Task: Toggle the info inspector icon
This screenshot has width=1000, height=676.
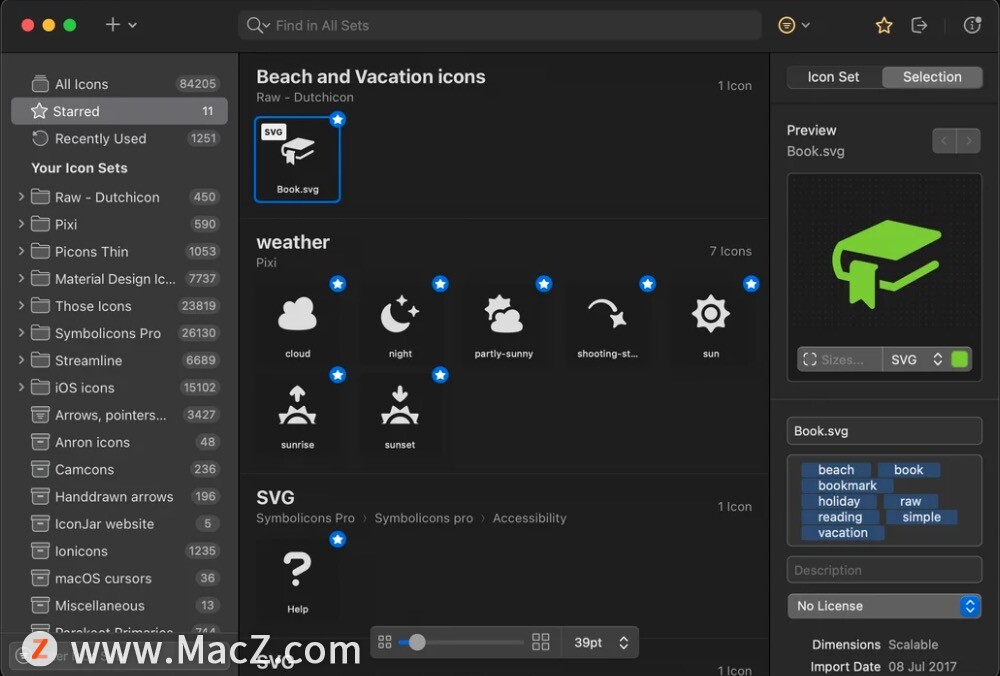Action: tap(971, 25)
